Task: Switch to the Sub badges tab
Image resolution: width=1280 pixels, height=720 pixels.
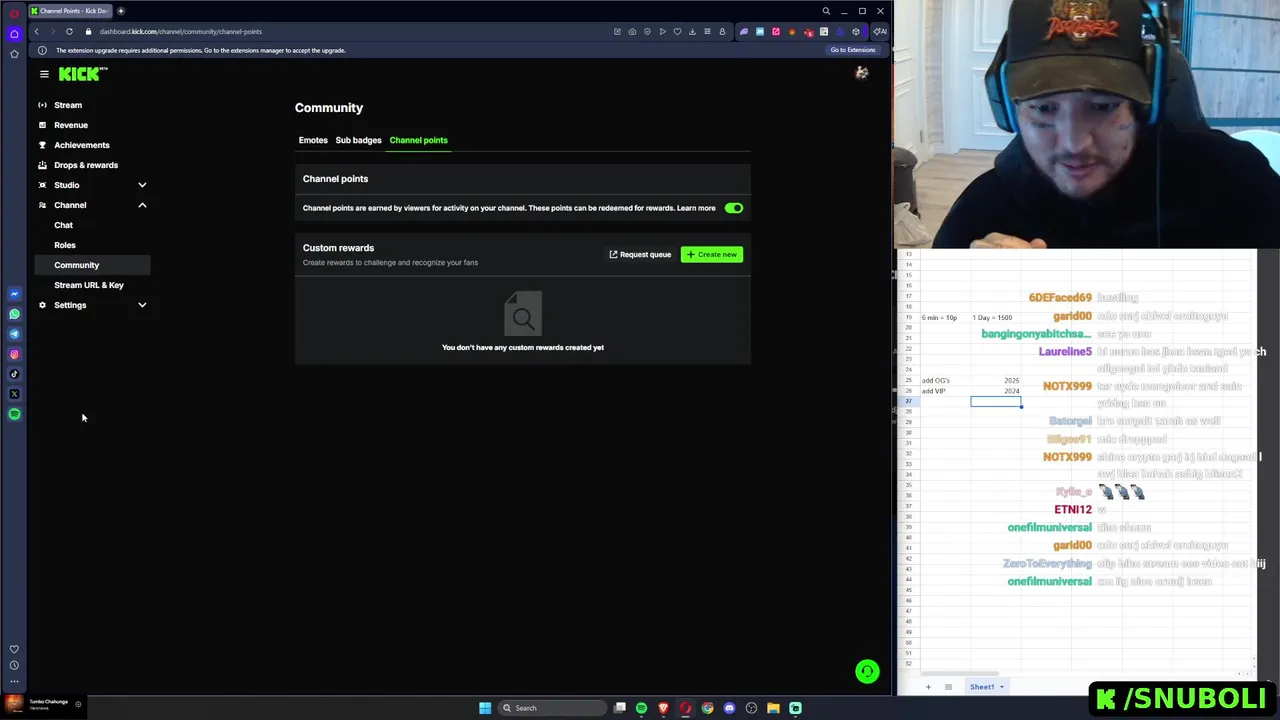Action: [358, 140]
